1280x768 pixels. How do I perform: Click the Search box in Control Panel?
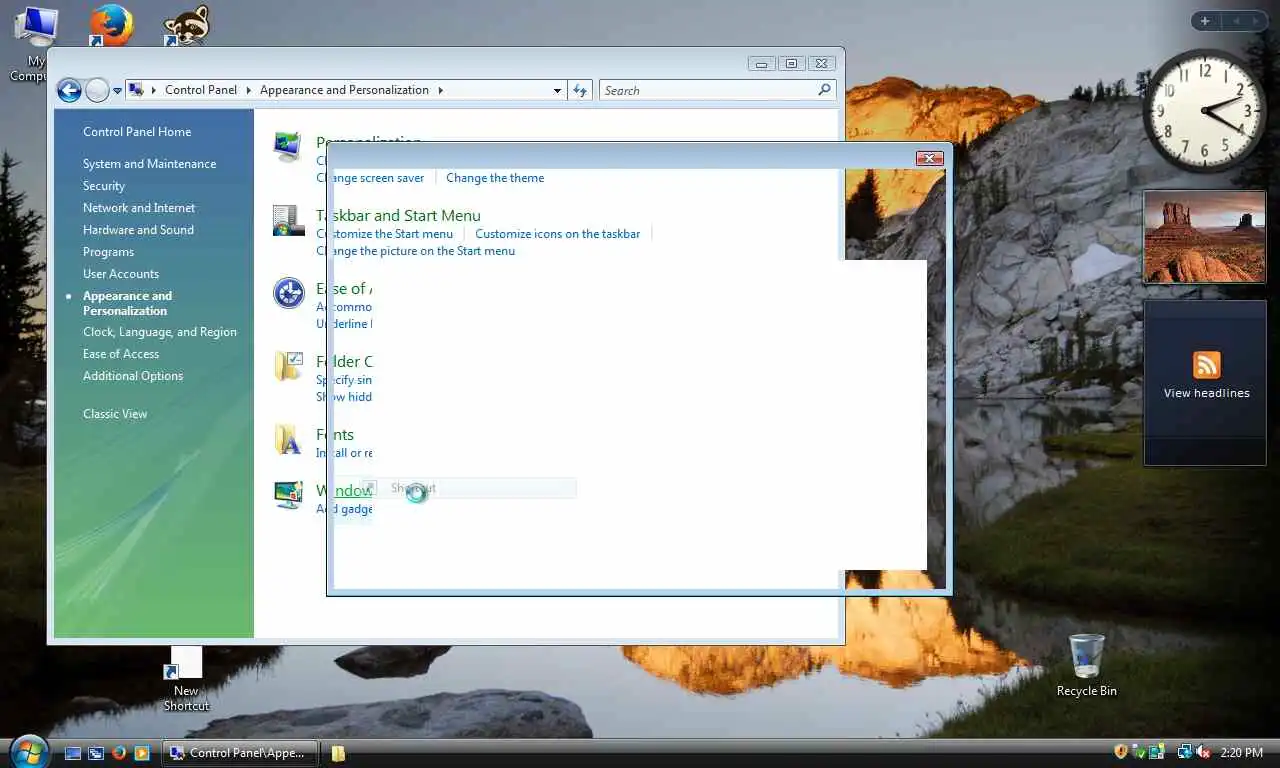pos(718,90)
